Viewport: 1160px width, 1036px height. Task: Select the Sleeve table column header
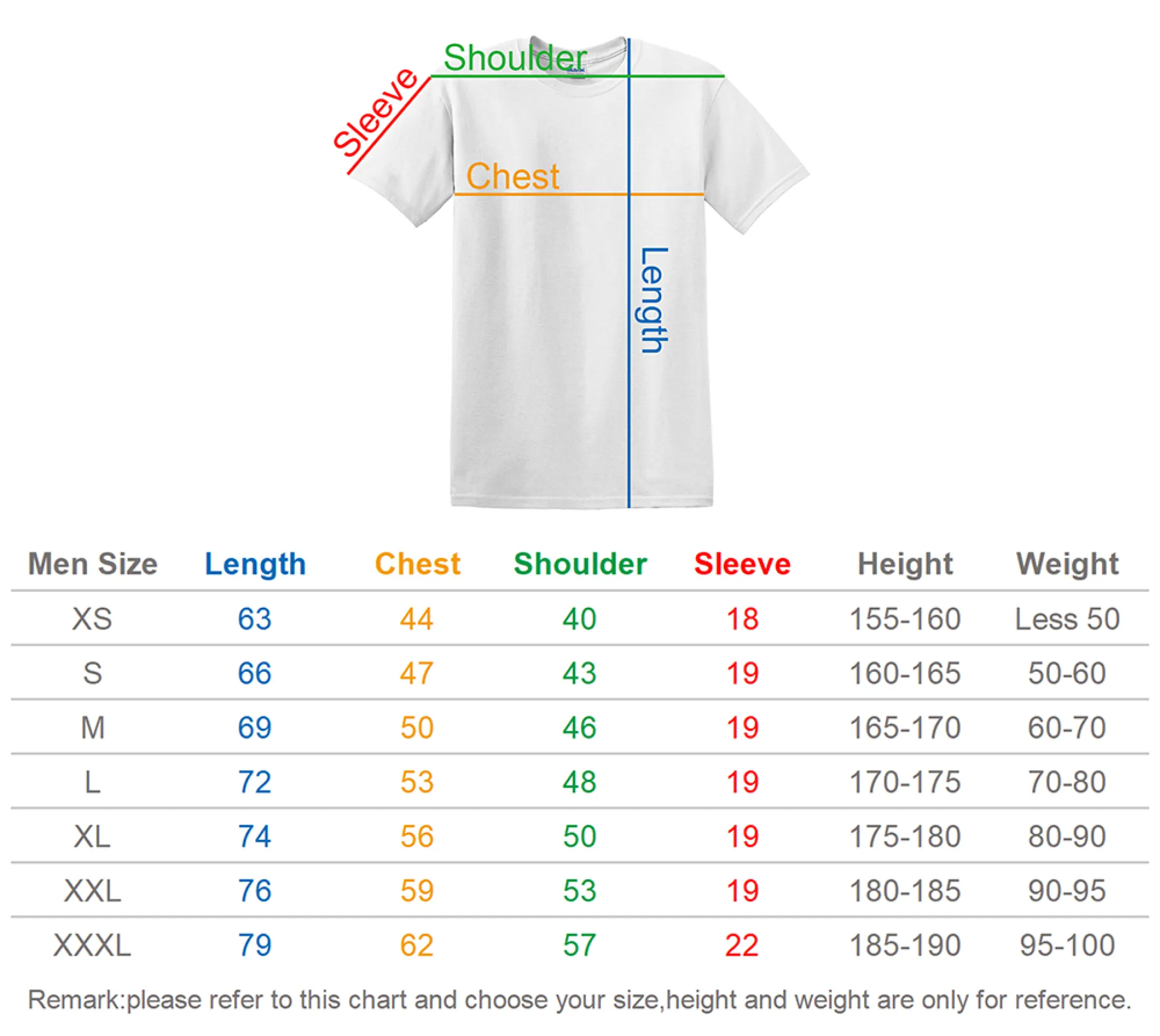tap(742, 564)
